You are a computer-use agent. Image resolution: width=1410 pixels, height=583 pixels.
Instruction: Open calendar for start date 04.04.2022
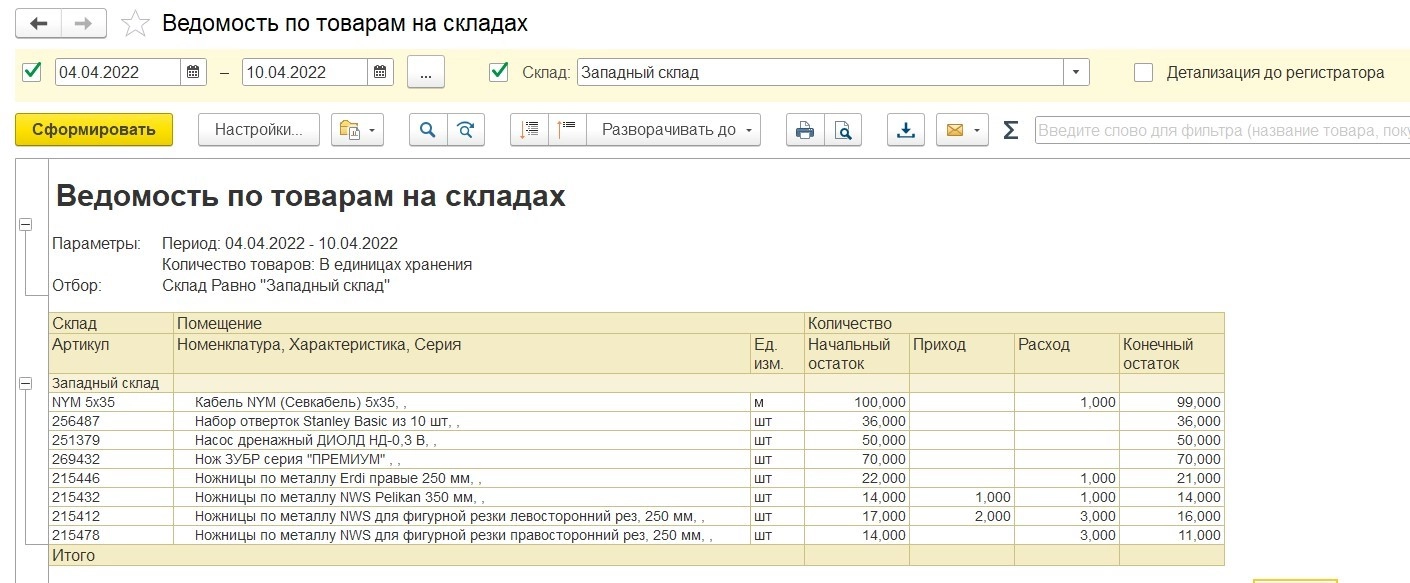[193, 72]
